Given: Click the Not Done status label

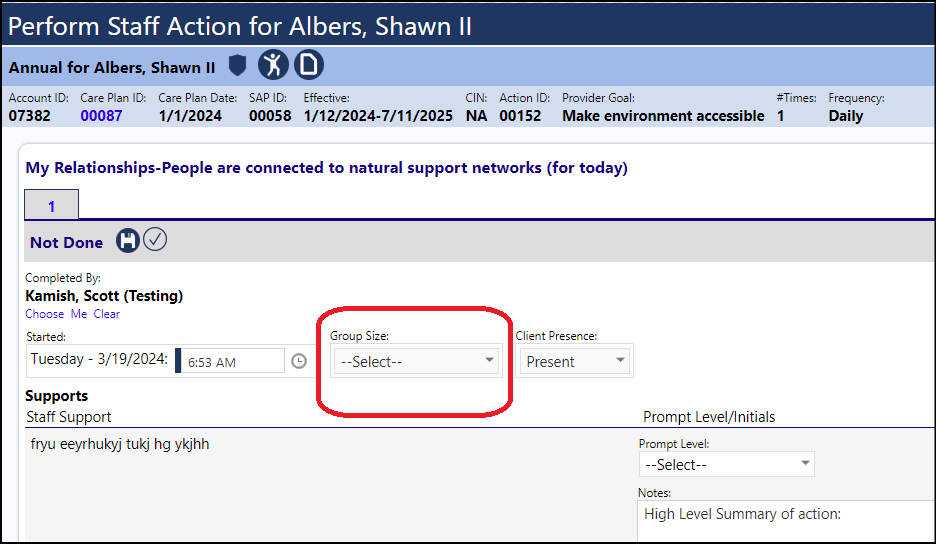Looking at the screenshot, I should point(67,243).
